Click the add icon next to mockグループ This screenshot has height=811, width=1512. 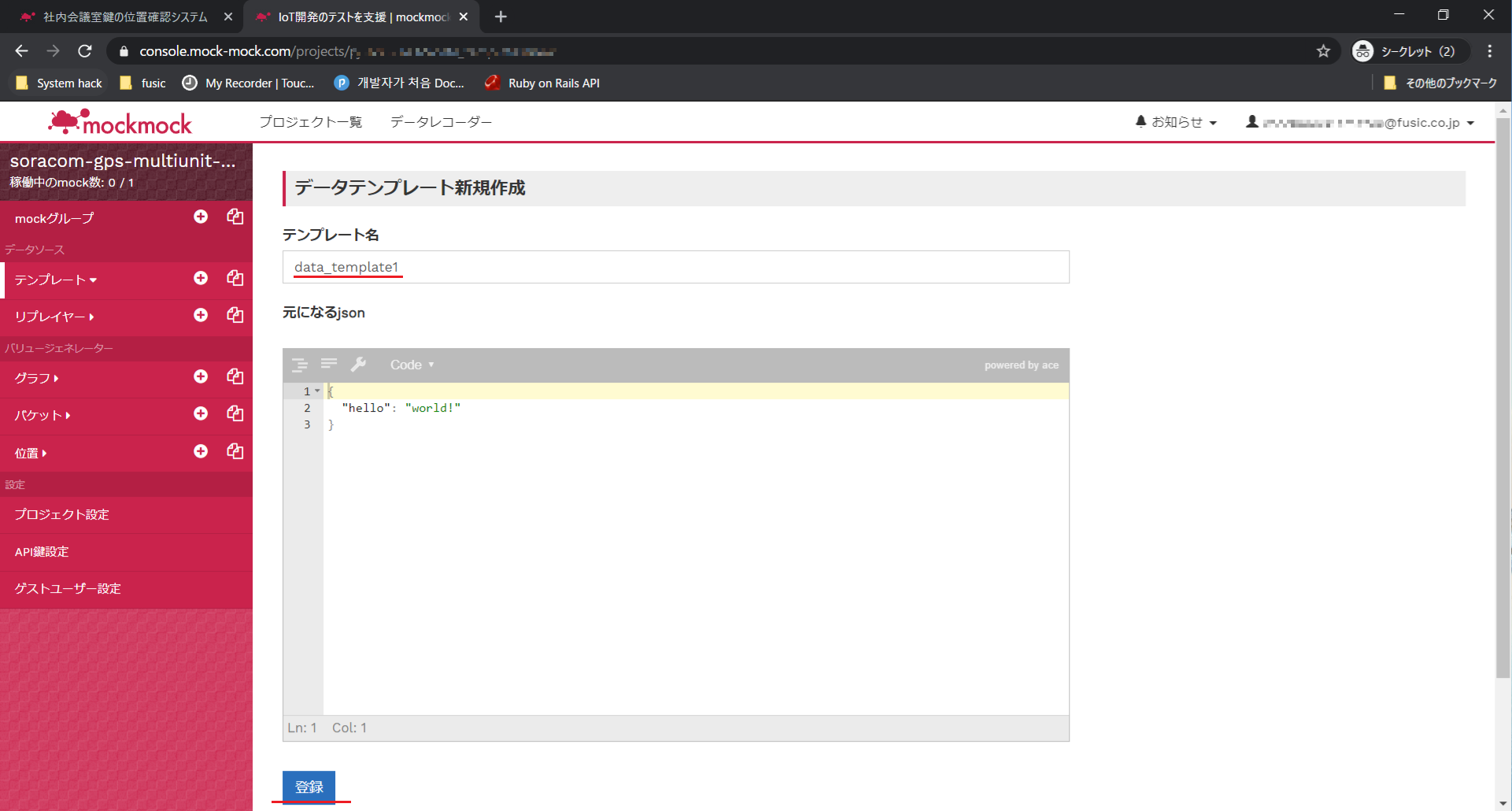pos(201,217)
